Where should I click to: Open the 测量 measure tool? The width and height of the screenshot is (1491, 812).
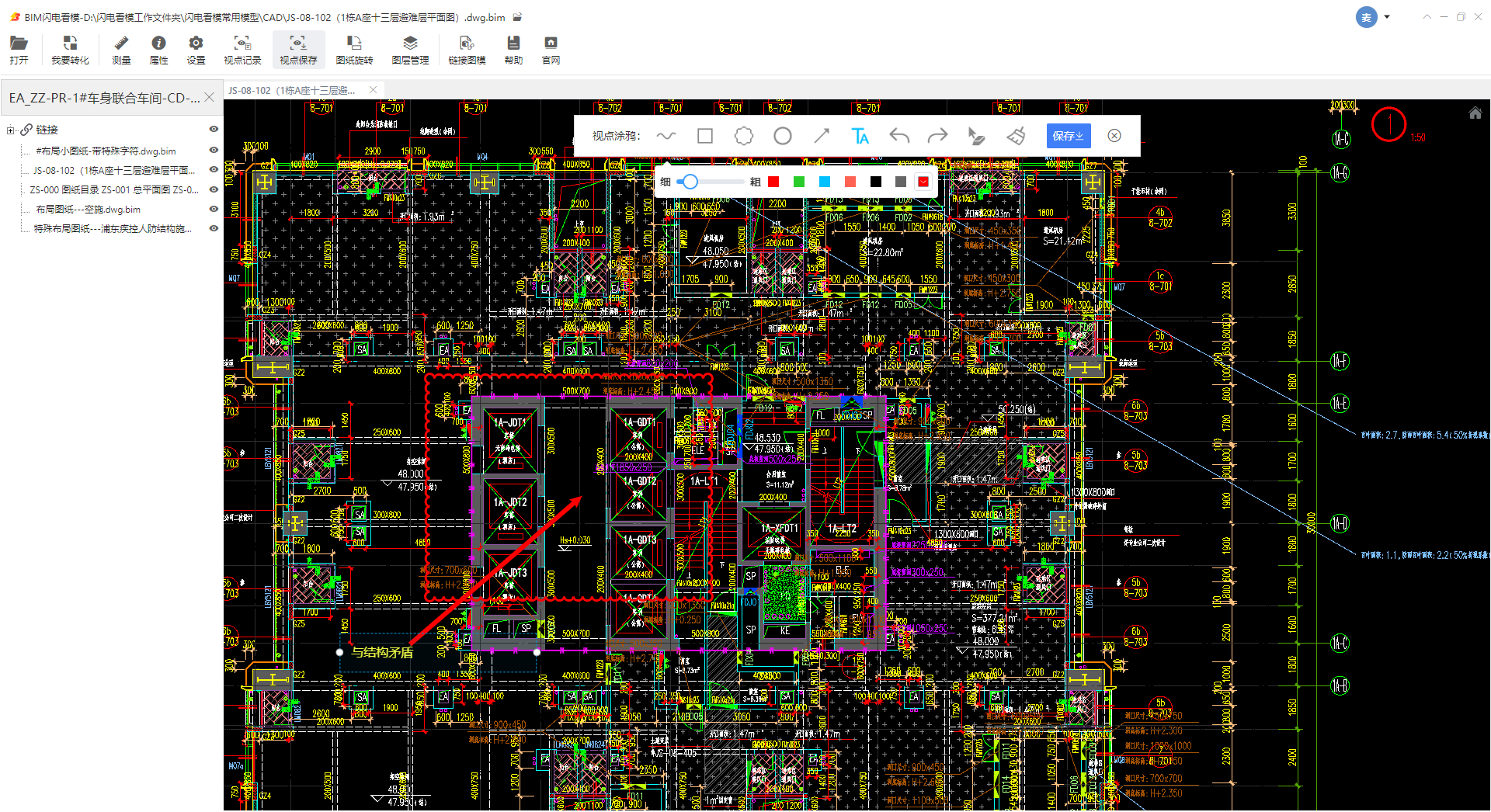pos(121,50)
